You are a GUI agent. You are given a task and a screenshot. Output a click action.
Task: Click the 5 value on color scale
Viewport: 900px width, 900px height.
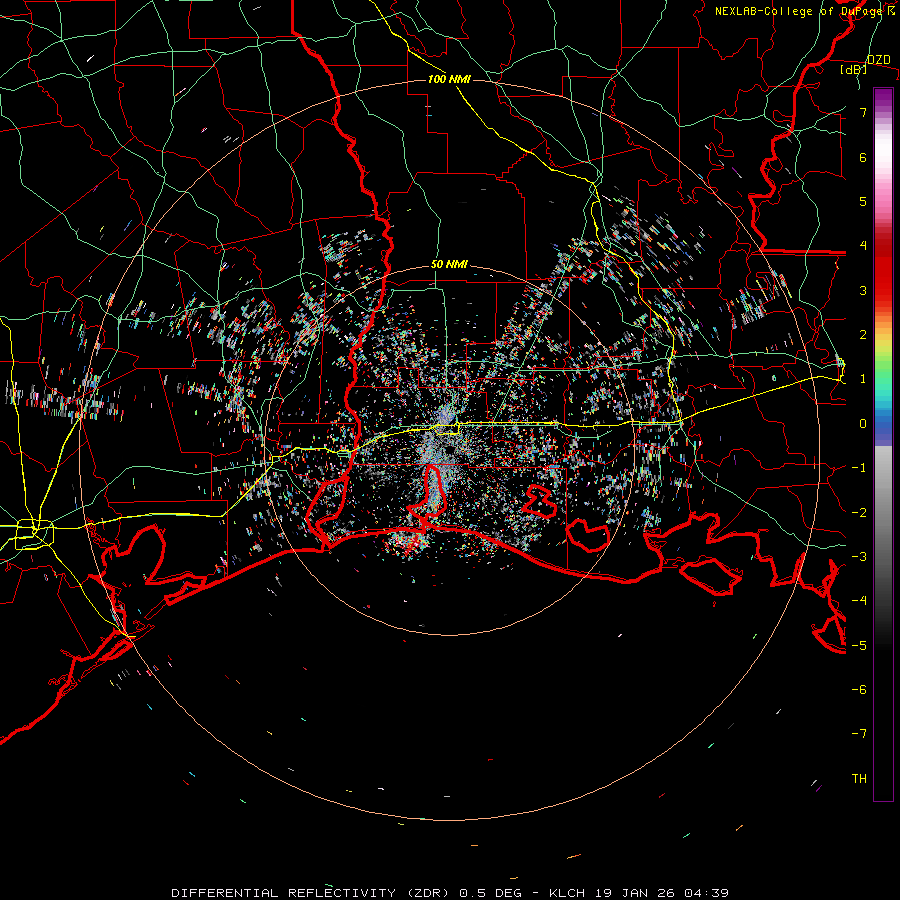pyautogui.click(x=863, y=201)
